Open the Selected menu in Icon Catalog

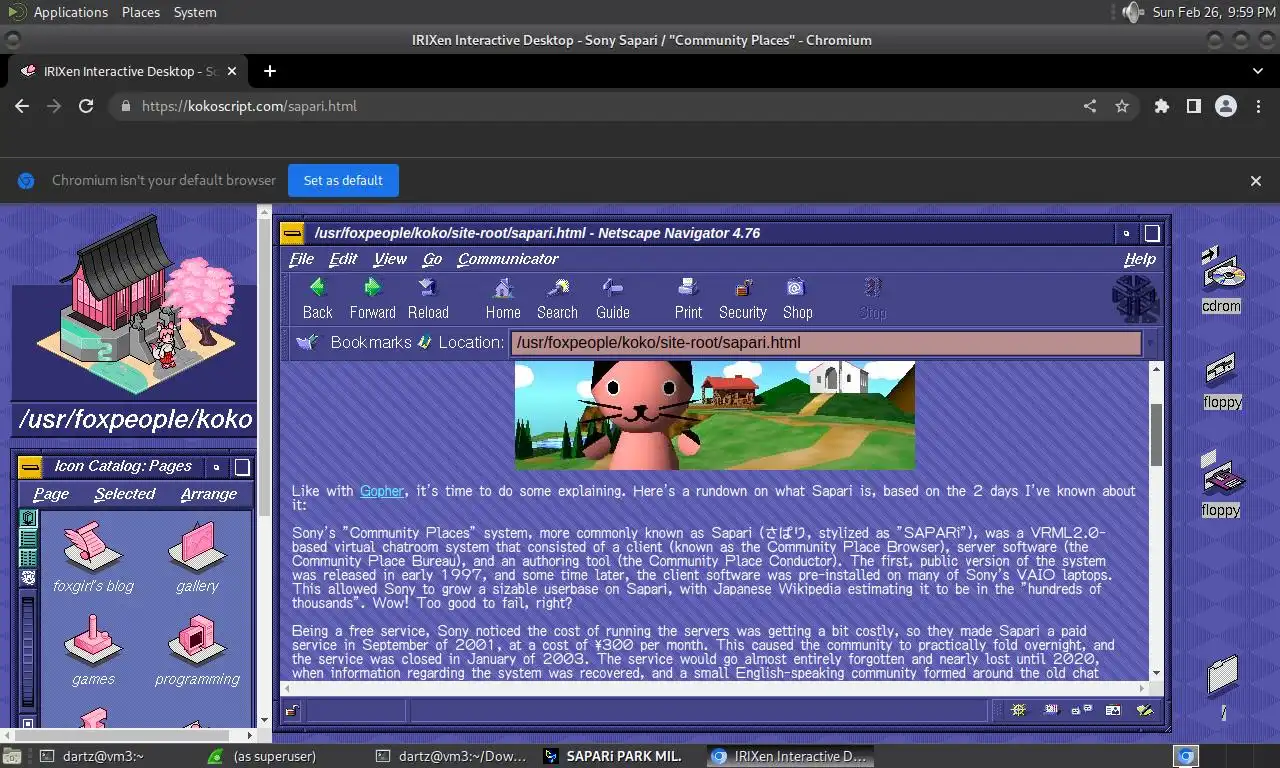(x=125, y=494)
